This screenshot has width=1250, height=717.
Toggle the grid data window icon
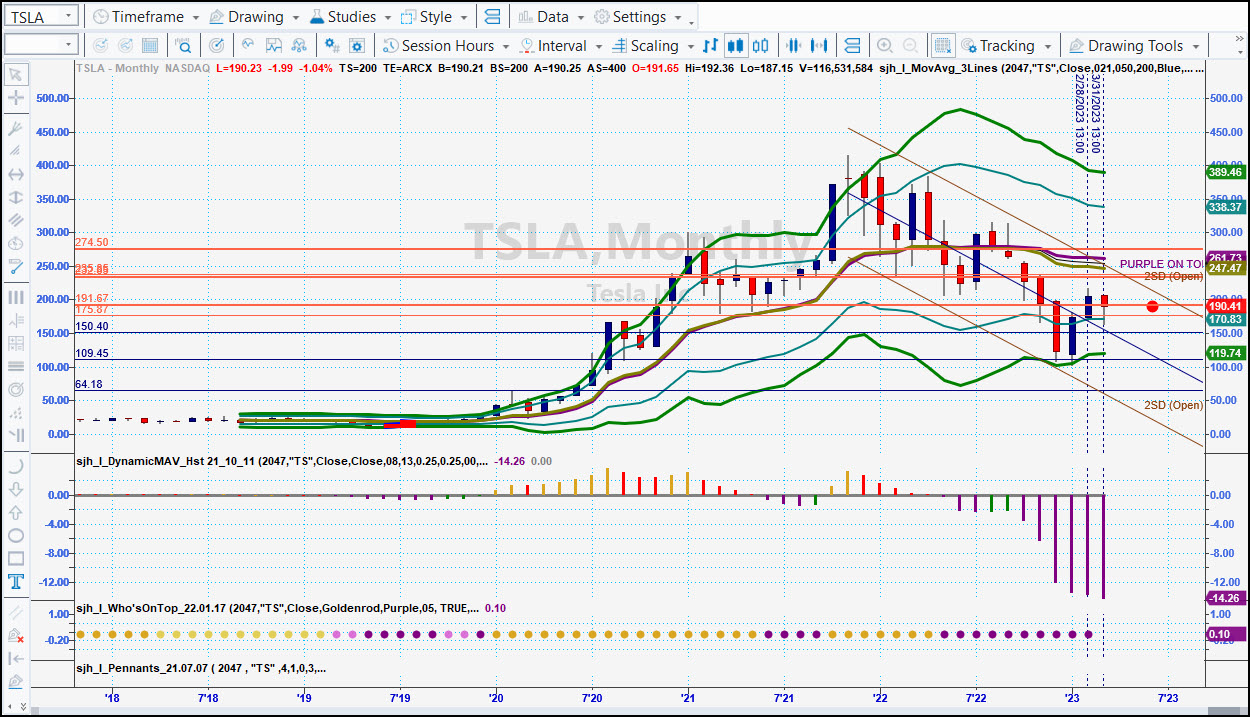pyautogui.click(x=942, y=46)
